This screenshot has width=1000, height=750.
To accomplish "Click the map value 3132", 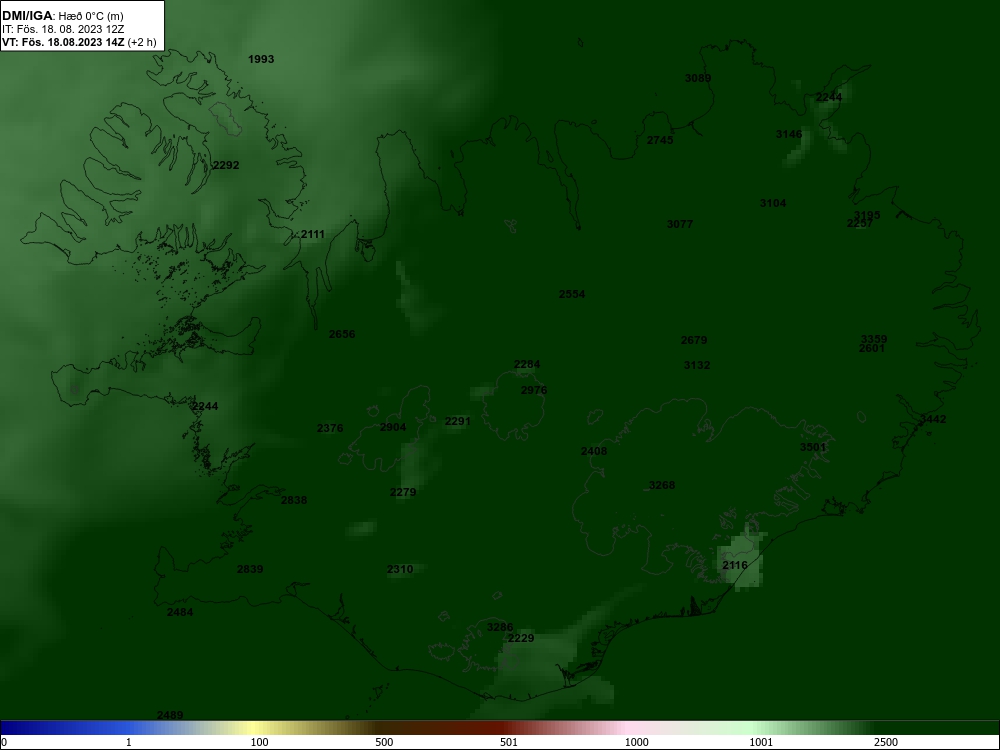I will 697,365.
